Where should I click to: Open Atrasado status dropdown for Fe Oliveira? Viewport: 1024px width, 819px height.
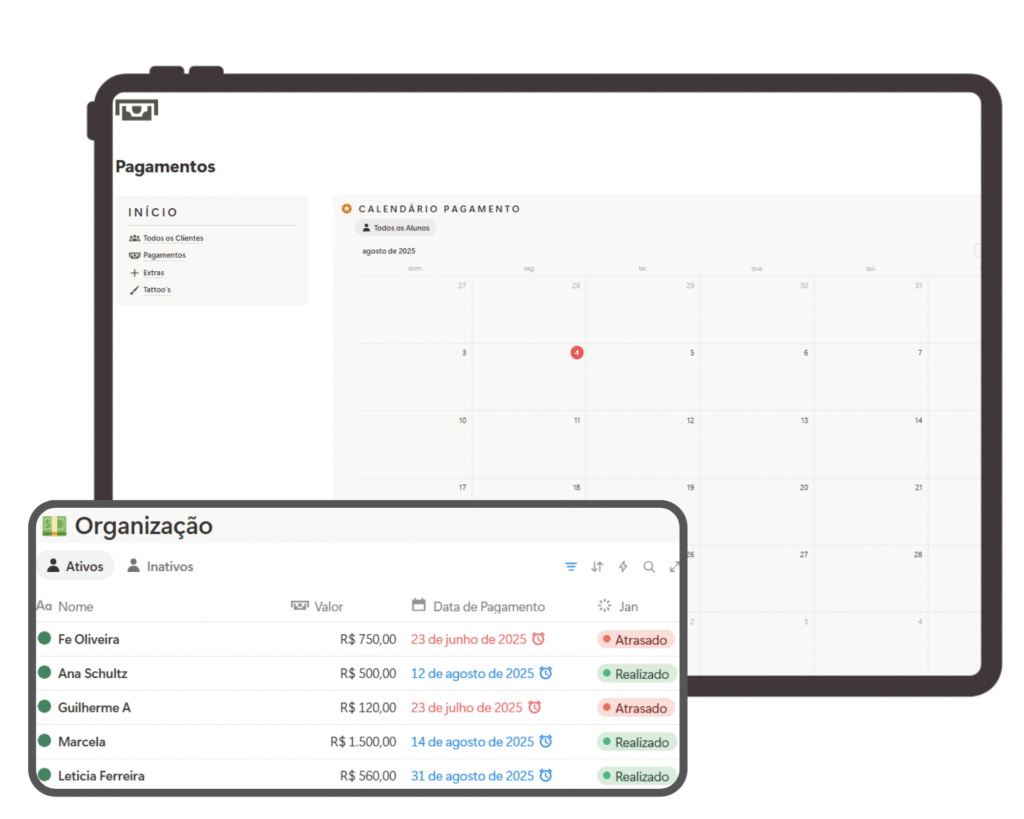click(x=636, y=640)
